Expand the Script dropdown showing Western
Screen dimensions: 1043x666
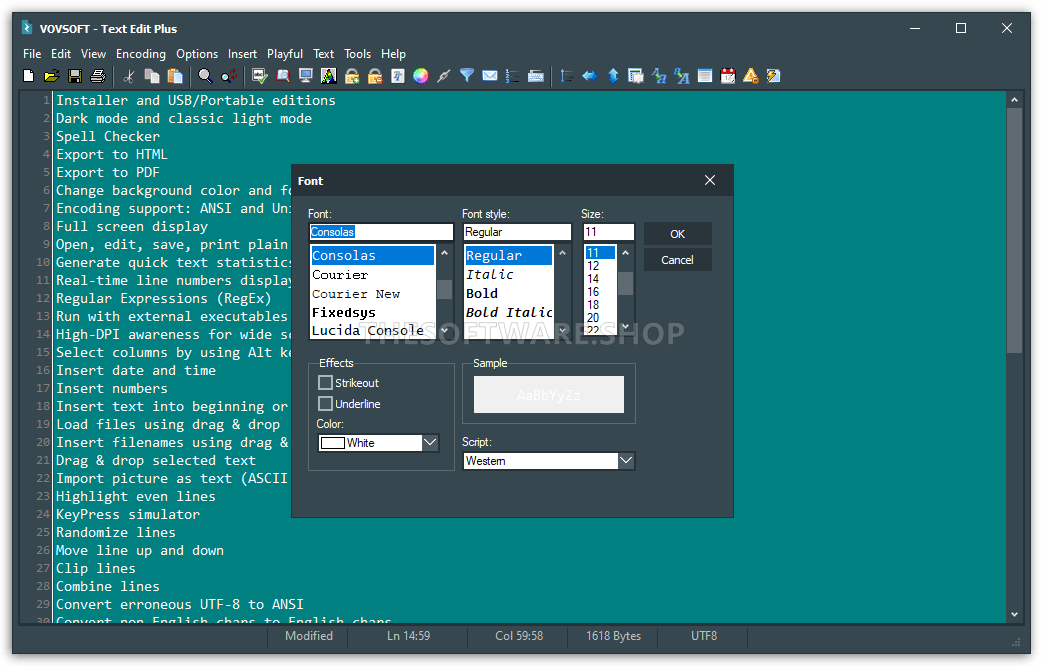(549, 460)
